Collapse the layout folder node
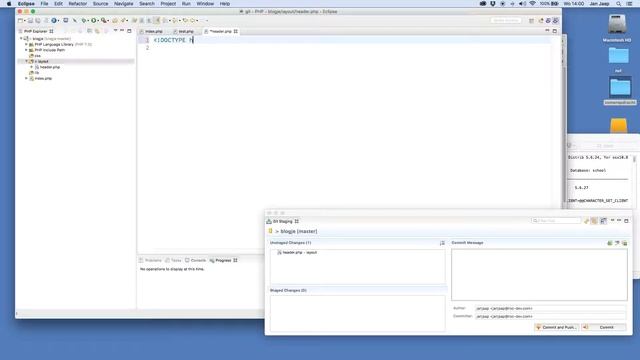This screenshot has width=640, height=360. click(x=27, y=61)
